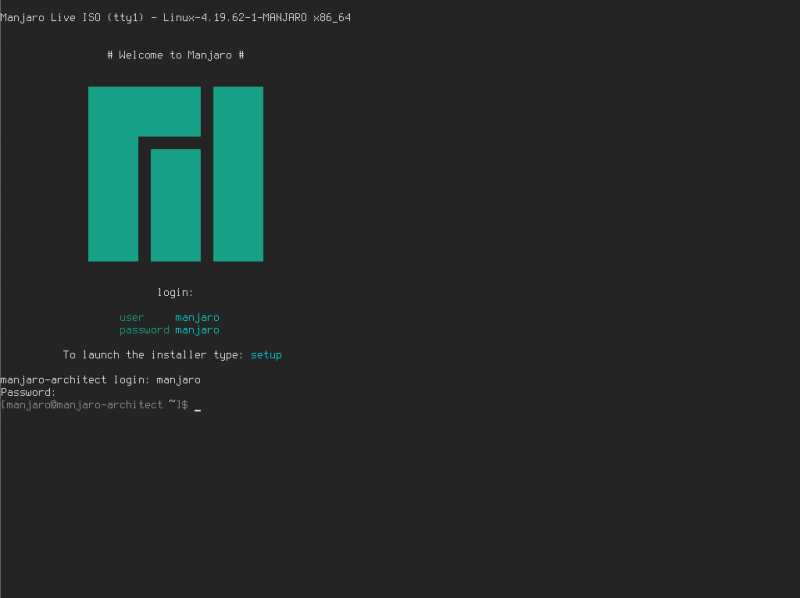The image size is (800, 598).
Task: Select the 'user' label
Action: tap(131, 317)
